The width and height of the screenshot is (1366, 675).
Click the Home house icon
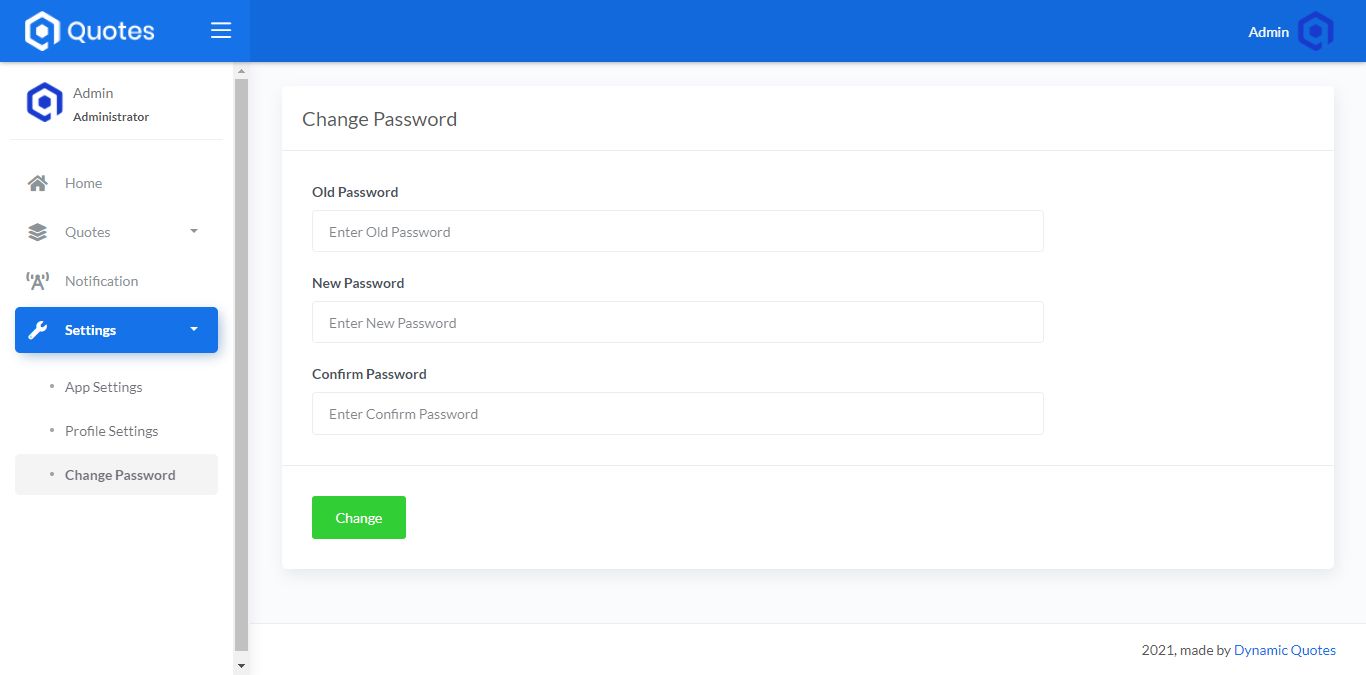click(x=38, y=183)
